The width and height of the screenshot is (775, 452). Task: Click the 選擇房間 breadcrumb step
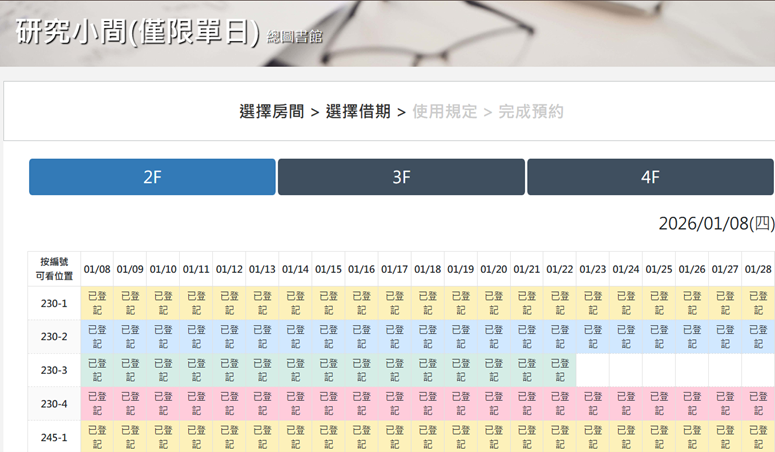pyautogui.click(x=271, y=112)
